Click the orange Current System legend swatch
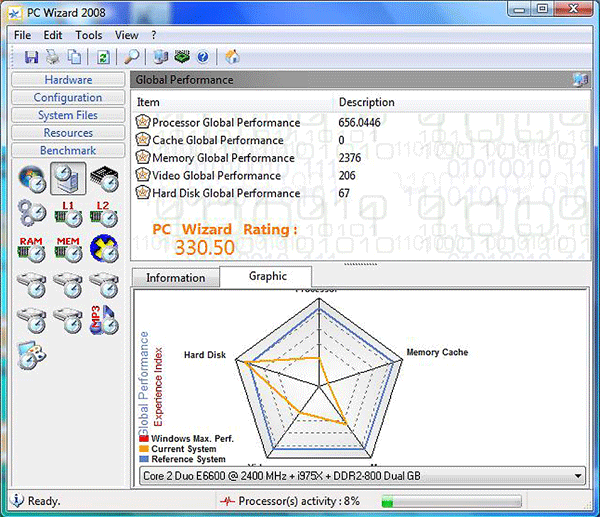Screen dimensions: 600x517 pyautogui.click(x=144, y=449)
